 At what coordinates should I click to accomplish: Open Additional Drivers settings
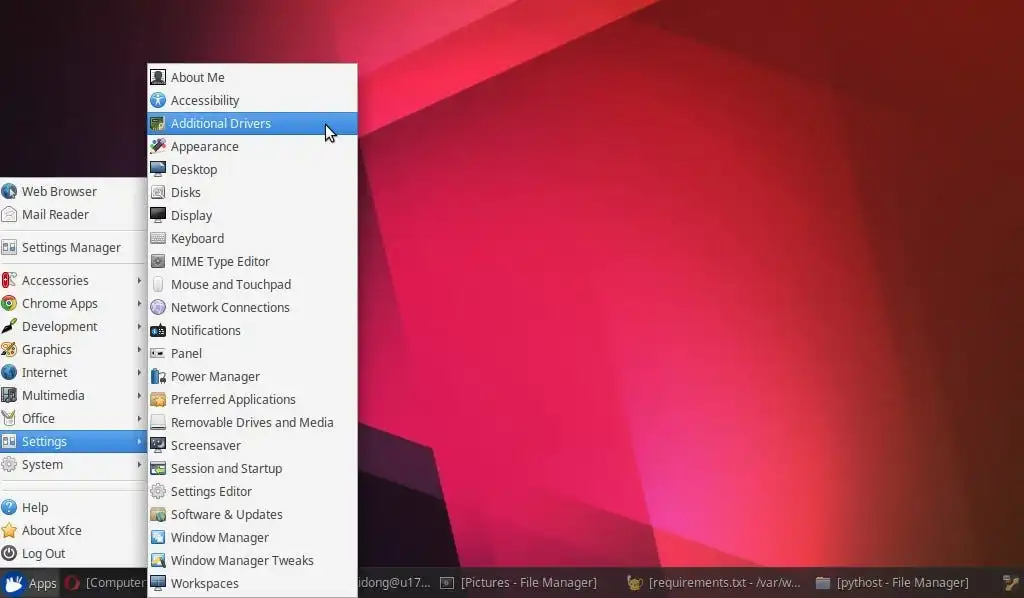tap(220, 123)
